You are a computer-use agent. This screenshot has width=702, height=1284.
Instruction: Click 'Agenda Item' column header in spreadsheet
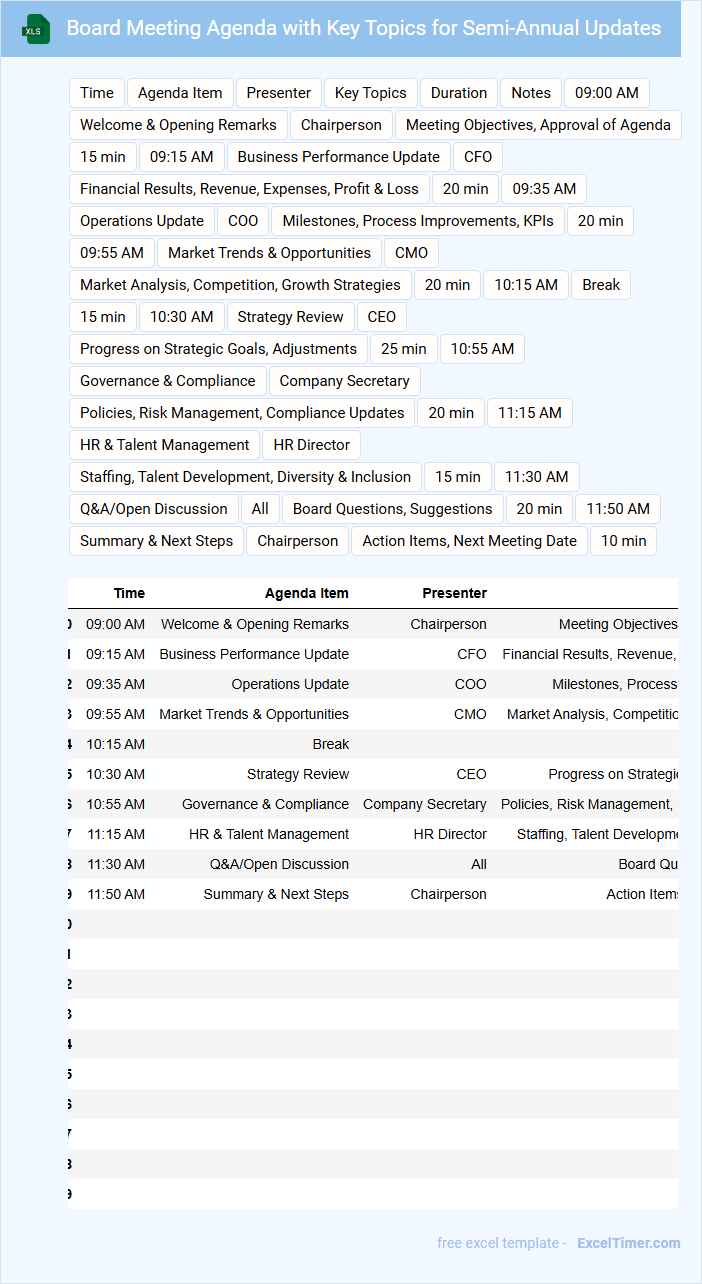(x=307, y=593)
